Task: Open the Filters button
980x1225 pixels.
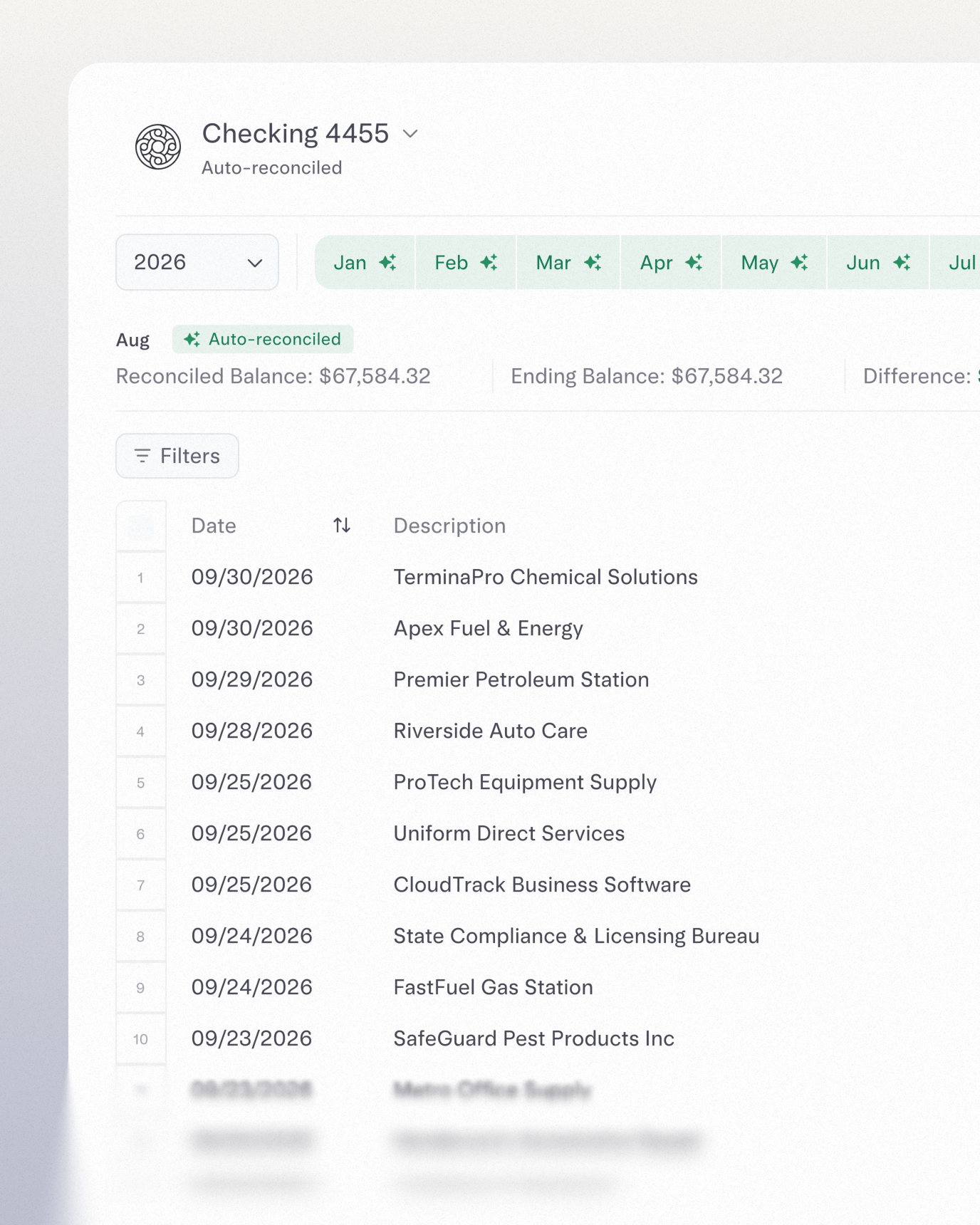Action: click(177, 456)
